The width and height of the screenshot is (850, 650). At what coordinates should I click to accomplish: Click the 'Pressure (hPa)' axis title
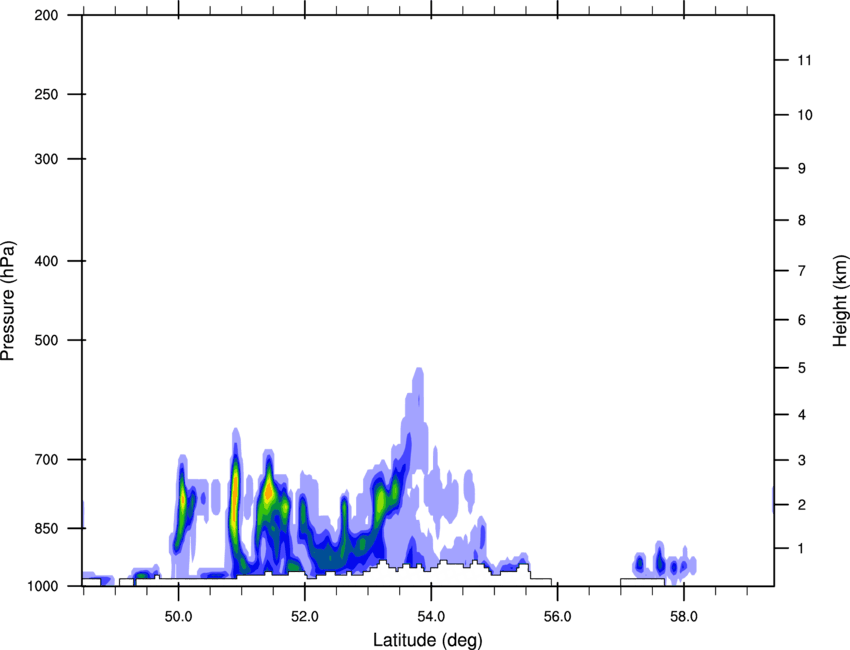(8, 300)
